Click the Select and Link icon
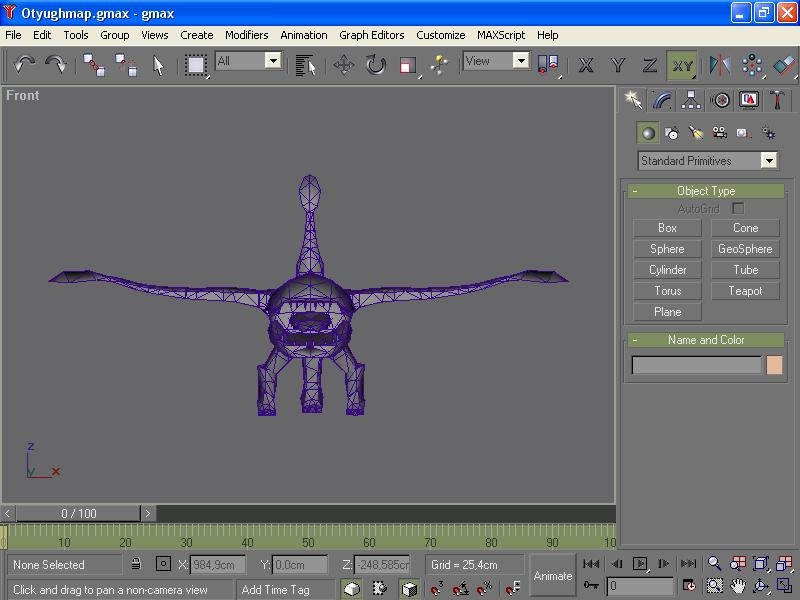 click(x=94, y=65)
